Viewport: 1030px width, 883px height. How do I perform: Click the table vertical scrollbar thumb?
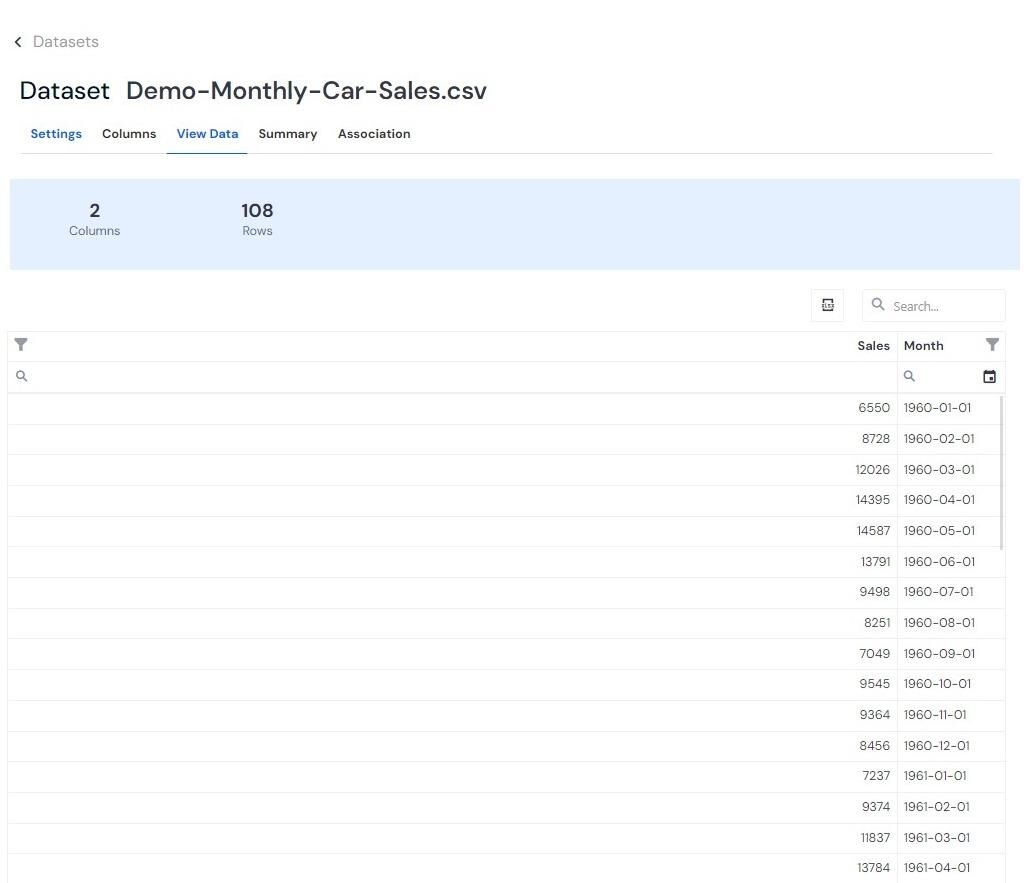point(1001,472)
